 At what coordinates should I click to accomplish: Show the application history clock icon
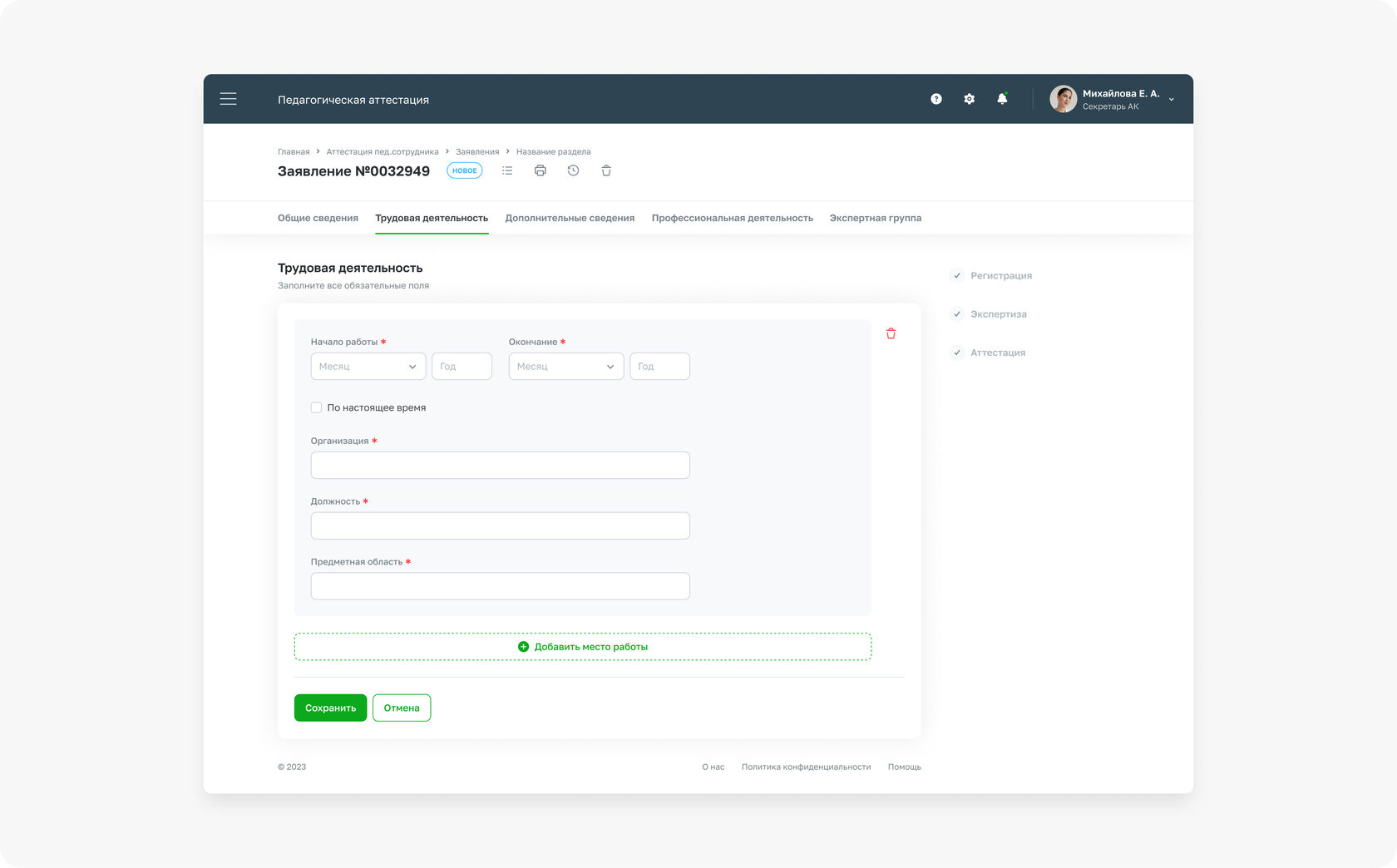(x=573, y=170)
